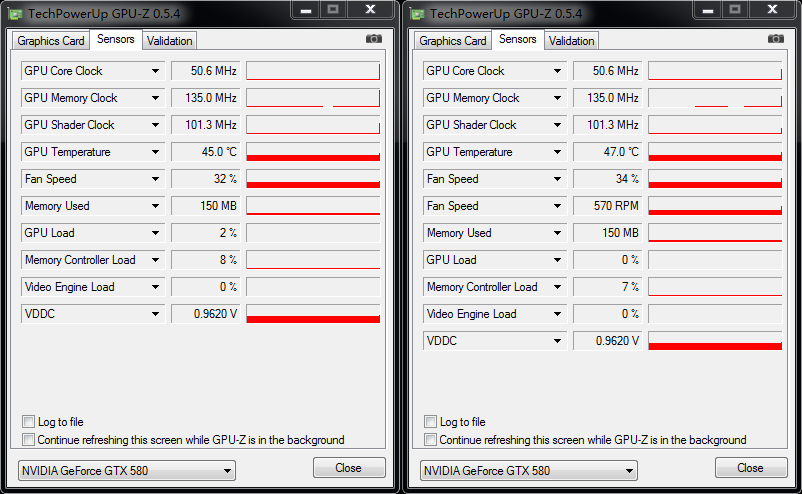Switch to Graphics Card tab in left window
The width and height of the screenshot is (802, 494).
point(51,41)
